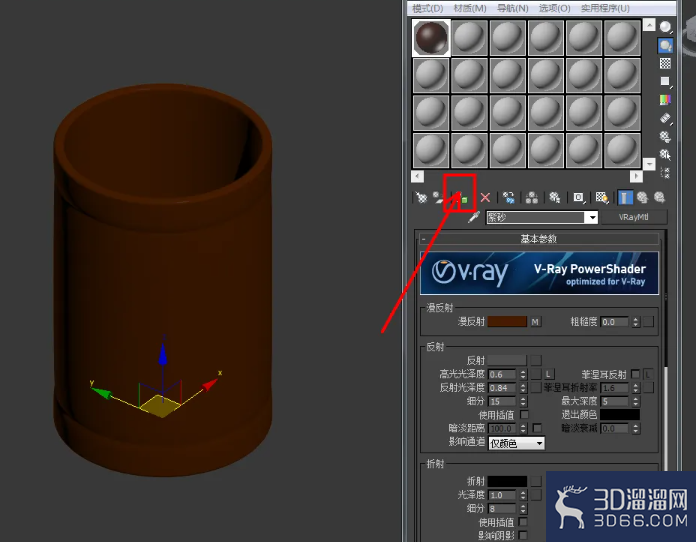This screenshot has width=696, height=542.
Task: Enable the 影响阴影 checkbox
Action: click(523, 535)
